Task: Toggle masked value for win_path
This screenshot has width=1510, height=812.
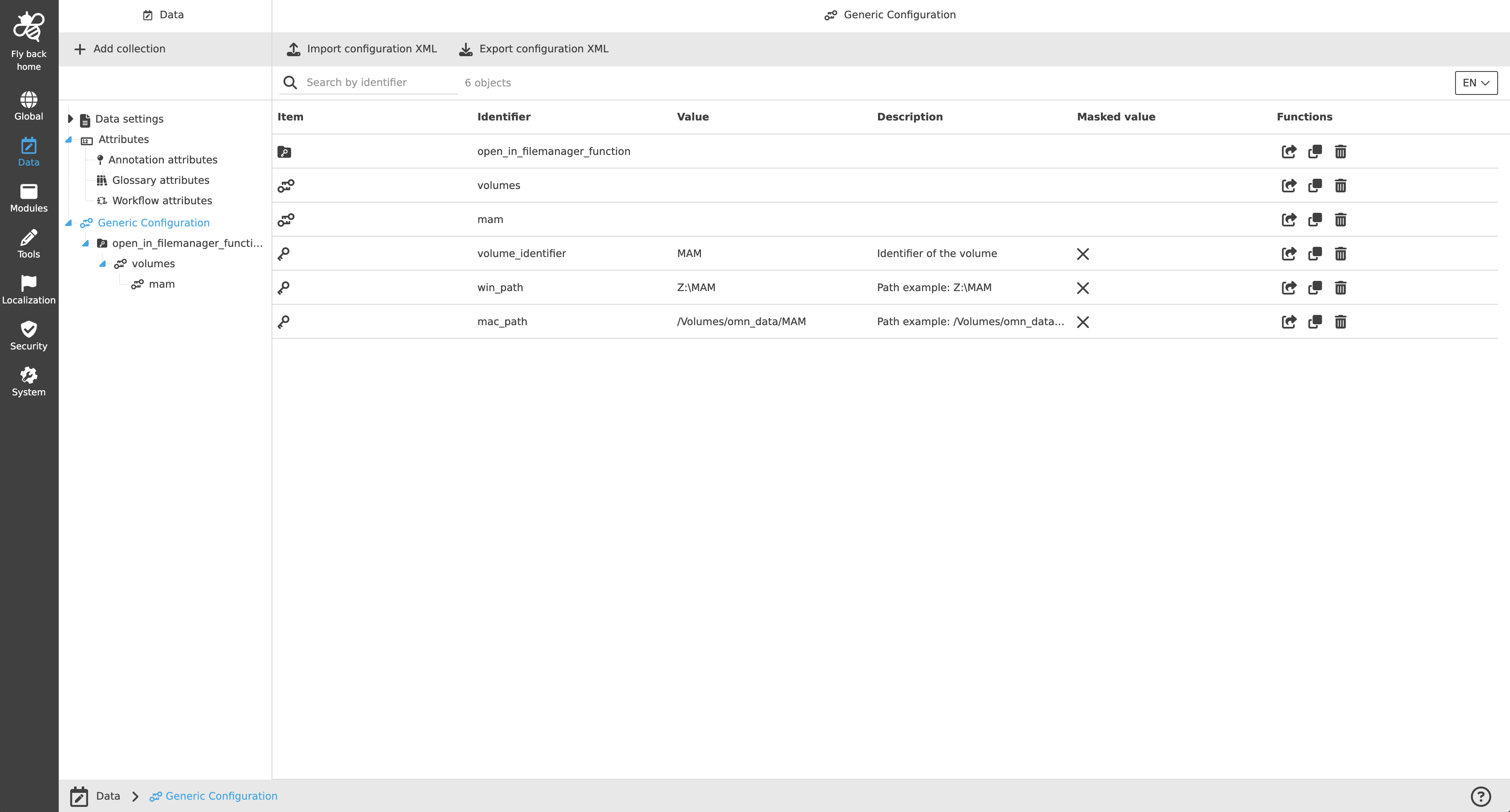Action: tap(1083, 288)
